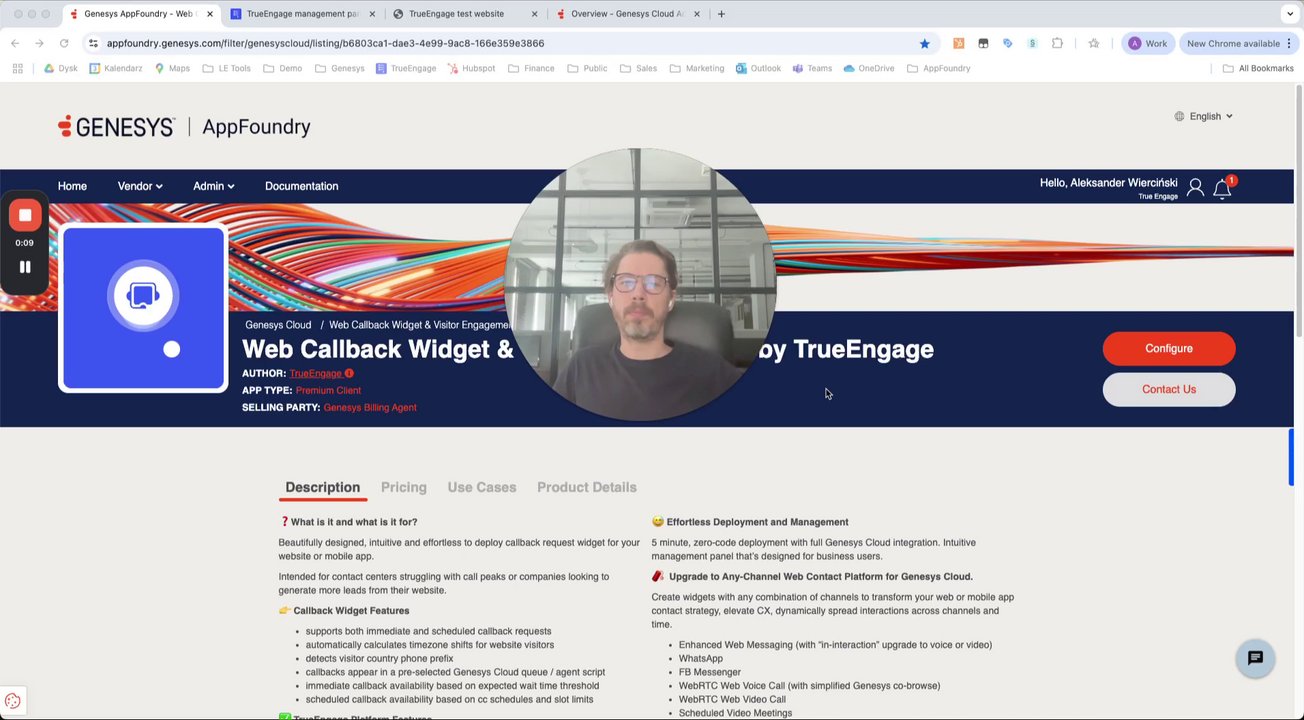This screenshot has width=1304, height=720.
Task: Open the bookmarks star toolbar icon
Action: pos(1094,43)
